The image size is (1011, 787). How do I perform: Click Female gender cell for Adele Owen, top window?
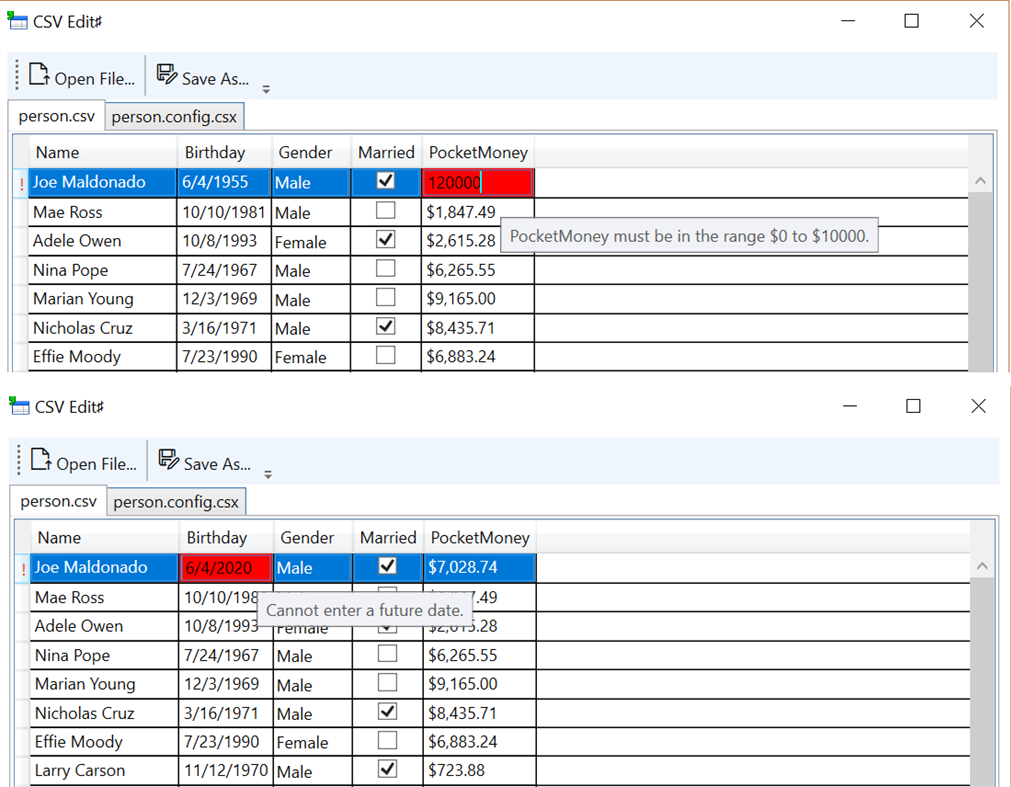pos(311,241)
